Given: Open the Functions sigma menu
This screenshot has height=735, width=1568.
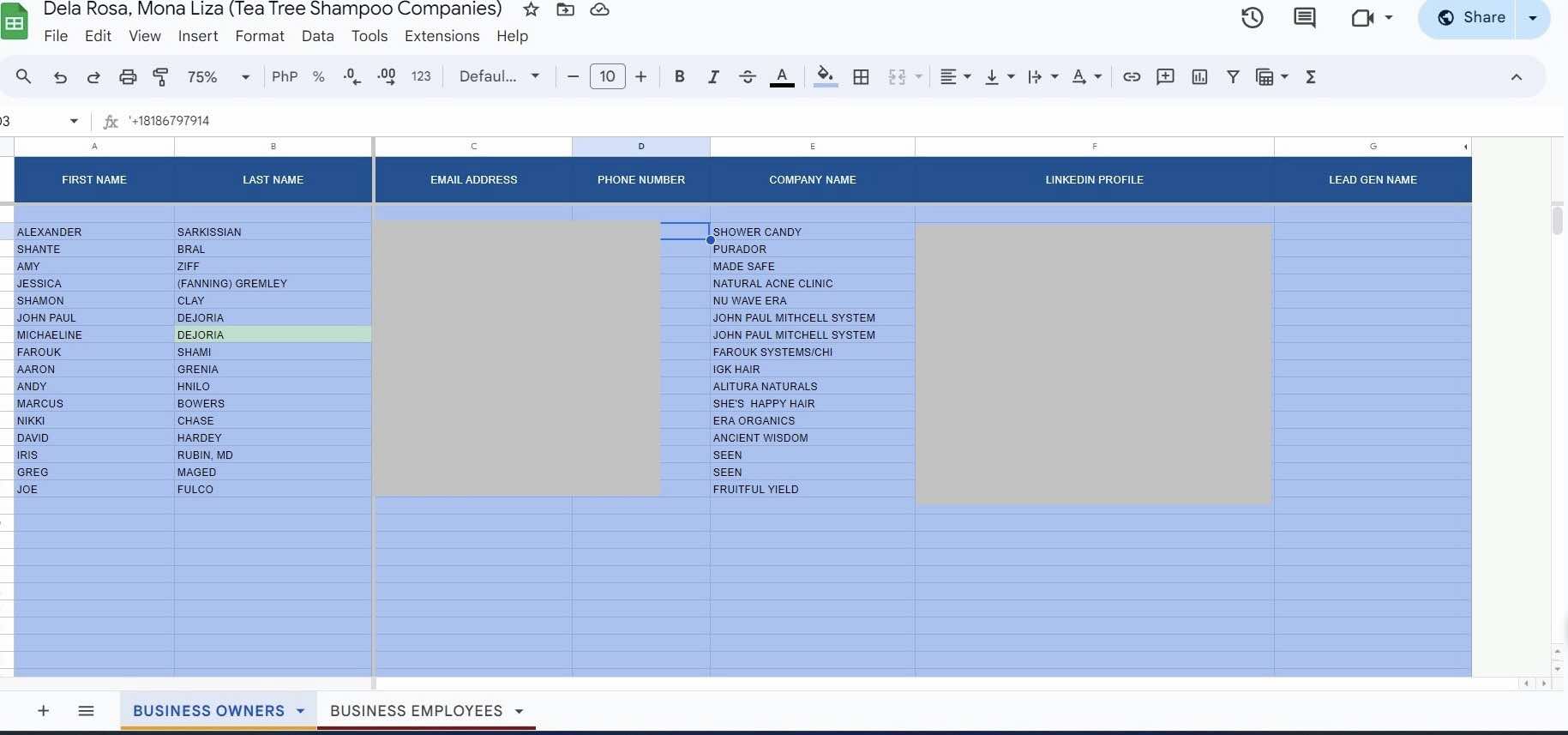Looking at the screenshot, I should click(x=1311, y=77).
